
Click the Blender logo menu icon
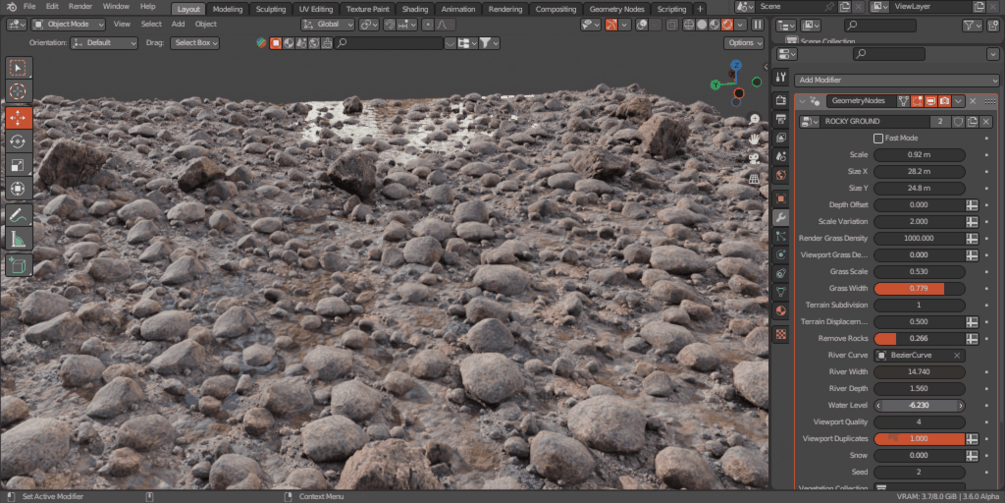11,6
